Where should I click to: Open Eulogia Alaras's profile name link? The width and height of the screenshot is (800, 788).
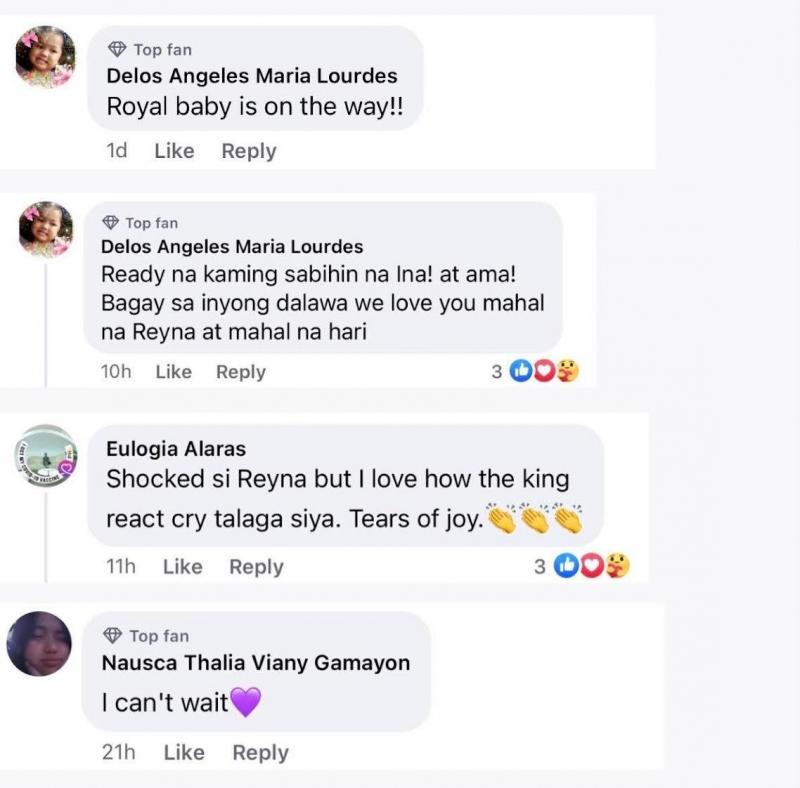[176, 449]
